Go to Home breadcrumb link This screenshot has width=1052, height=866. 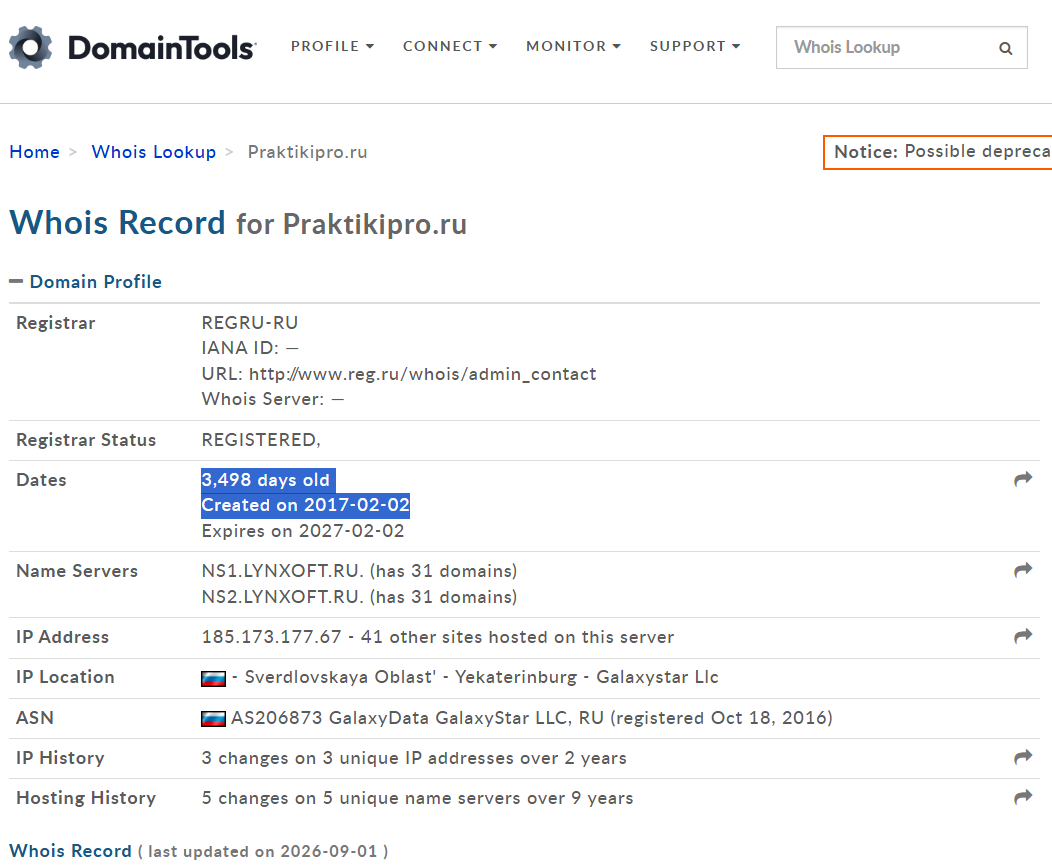(34, 152)
